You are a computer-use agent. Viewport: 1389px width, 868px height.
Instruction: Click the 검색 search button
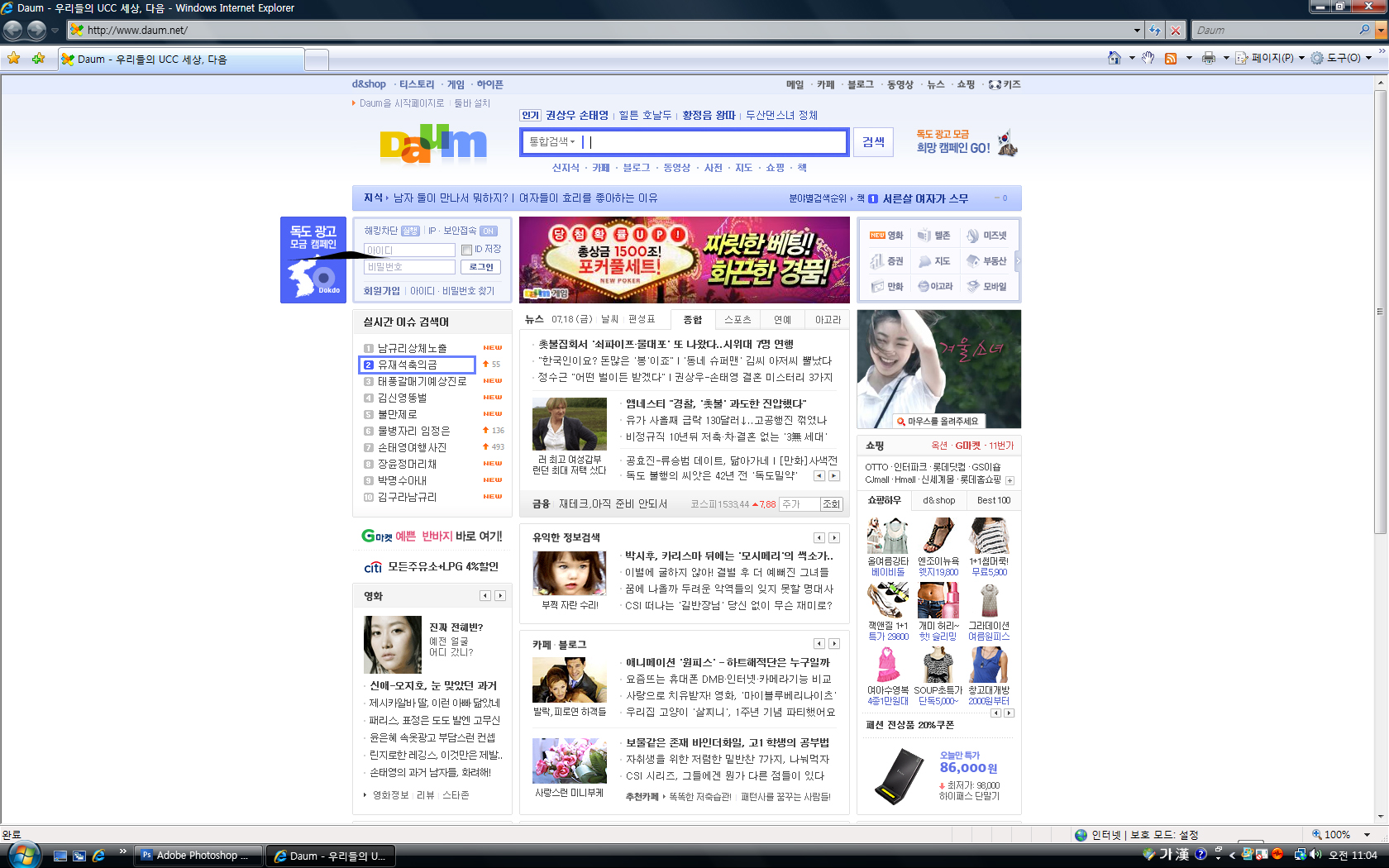[873, 142]
